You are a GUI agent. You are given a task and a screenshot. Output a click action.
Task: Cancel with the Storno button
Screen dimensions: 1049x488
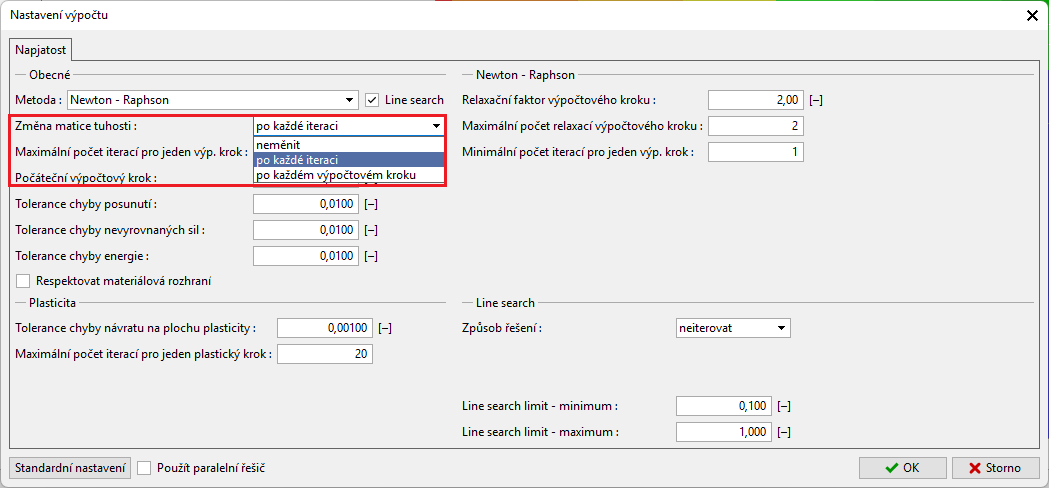[995, 468]
